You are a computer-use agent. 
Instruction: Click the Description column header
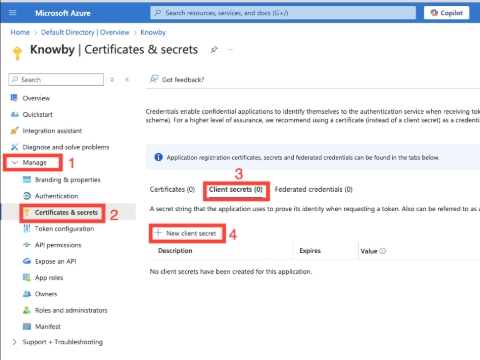(175, 251)
